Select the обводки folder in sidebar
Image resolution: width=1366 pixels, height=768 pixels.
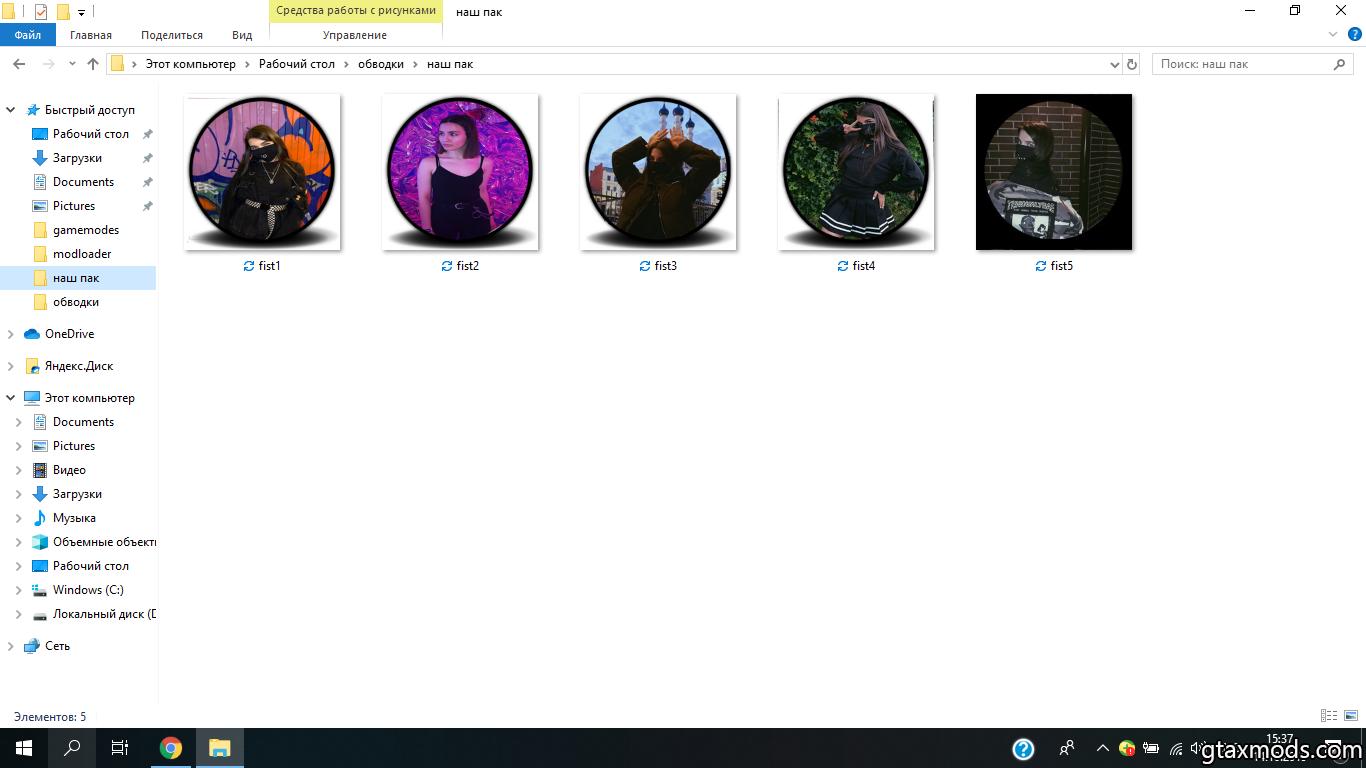[x=76, y=302]
